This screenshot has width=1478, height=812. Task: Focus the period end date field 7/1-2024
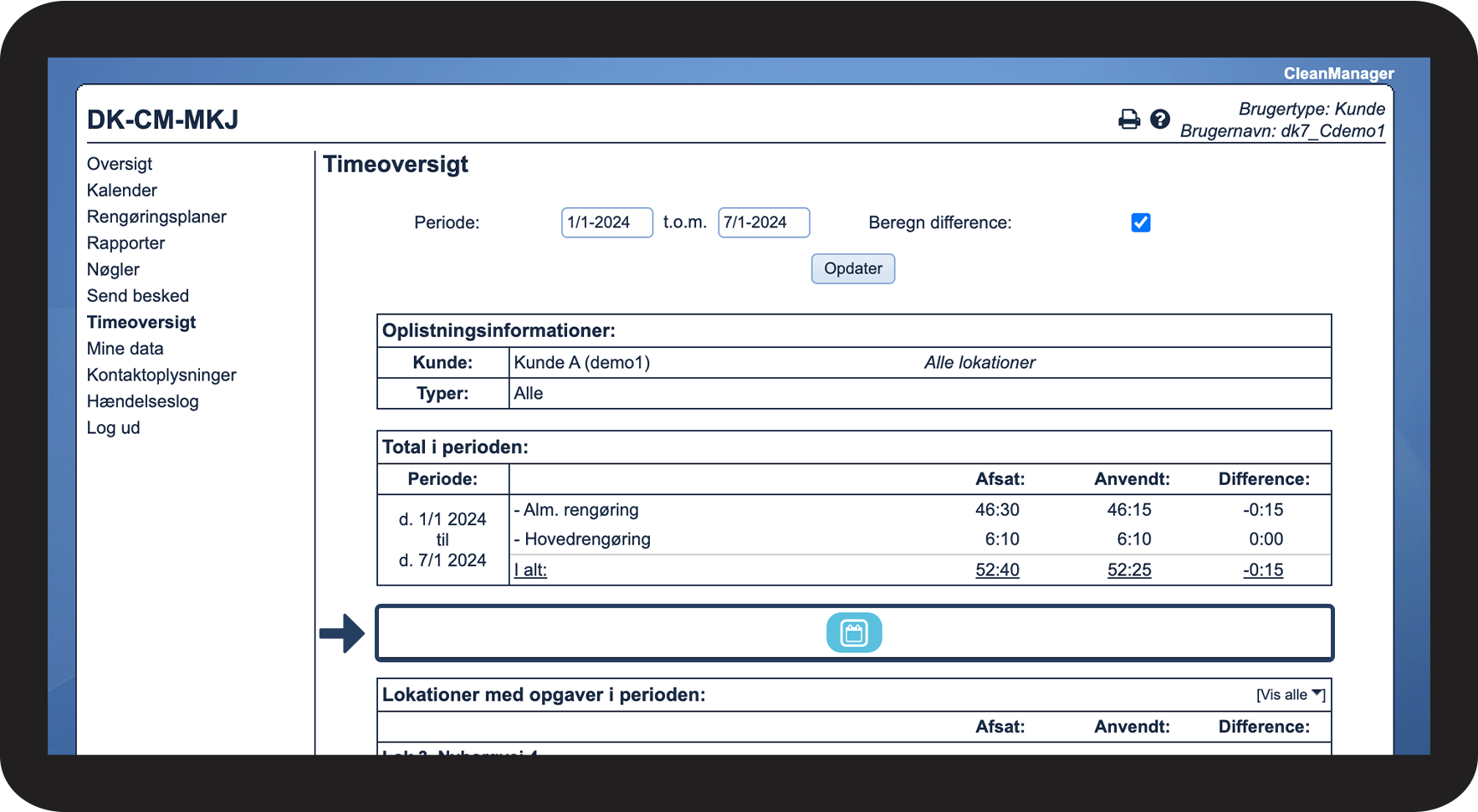pyautogui.click(x=764, y=222)
